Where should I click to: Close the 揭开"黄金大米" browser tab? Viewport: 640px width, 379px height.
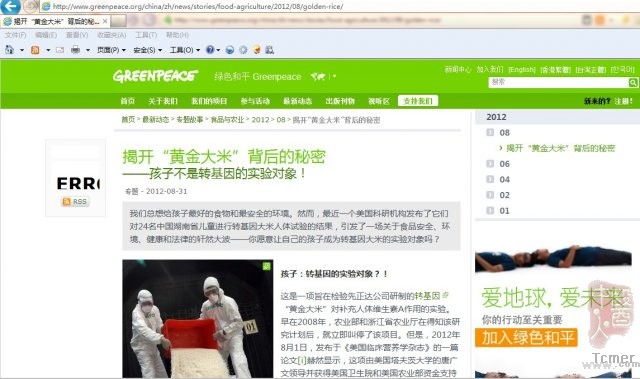[105, 21]
